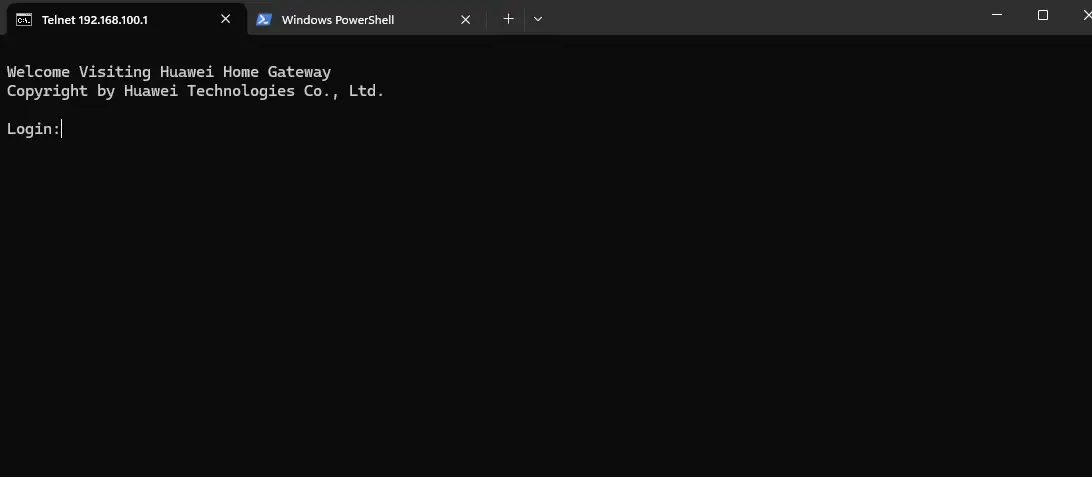The width and height of the screenshot is (1092, 477).
Task: Minimize the terminal window
Action: pyautogui.click(x=997, y=15)
